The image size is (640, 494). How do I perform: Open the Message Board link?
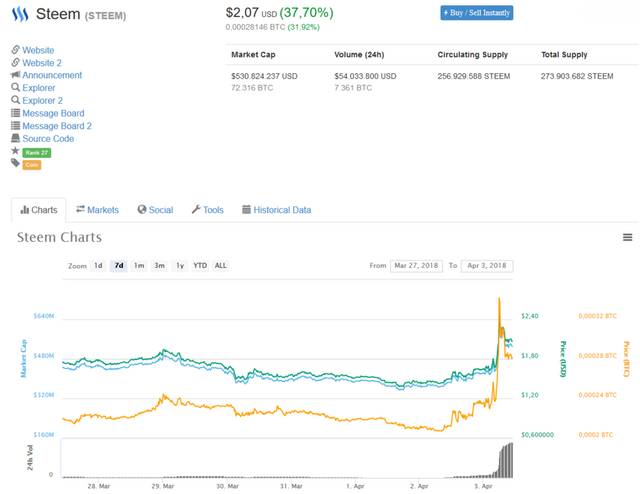[53, 113]
